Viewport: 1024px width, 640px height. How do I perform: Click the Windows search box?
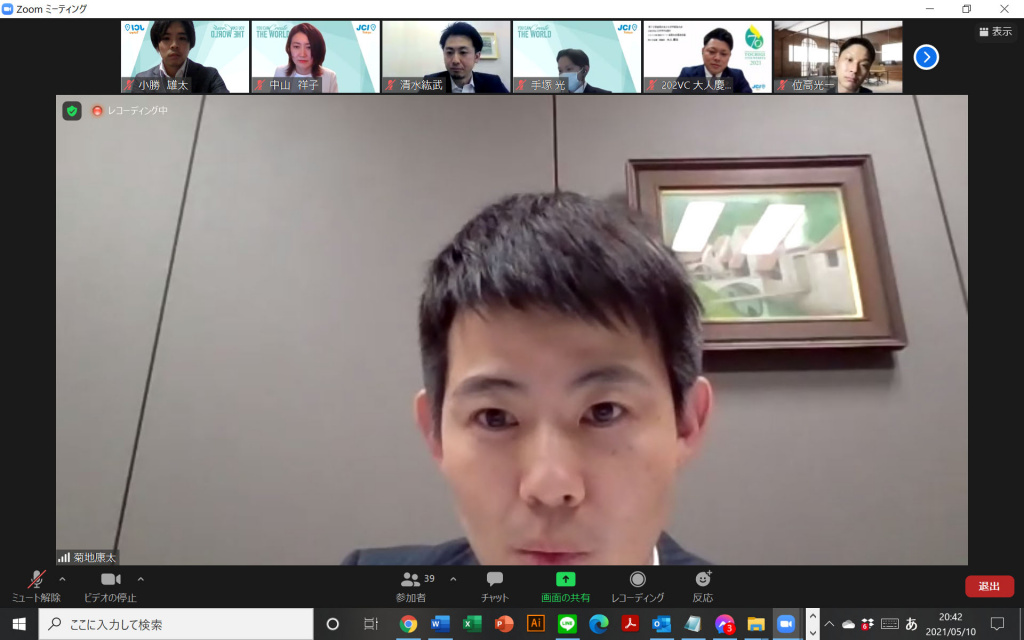(175, 624)
